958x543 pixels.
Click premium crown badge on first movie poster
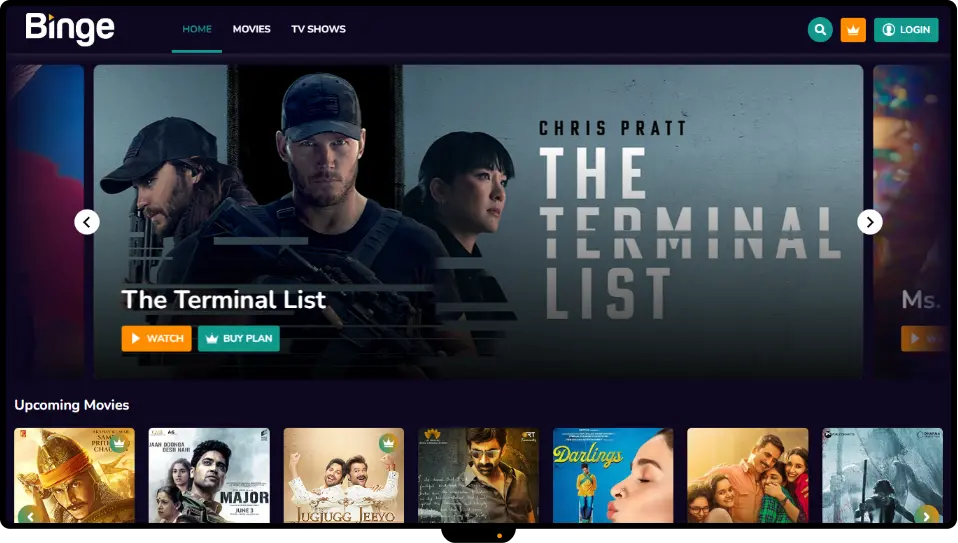pos(119,443)
